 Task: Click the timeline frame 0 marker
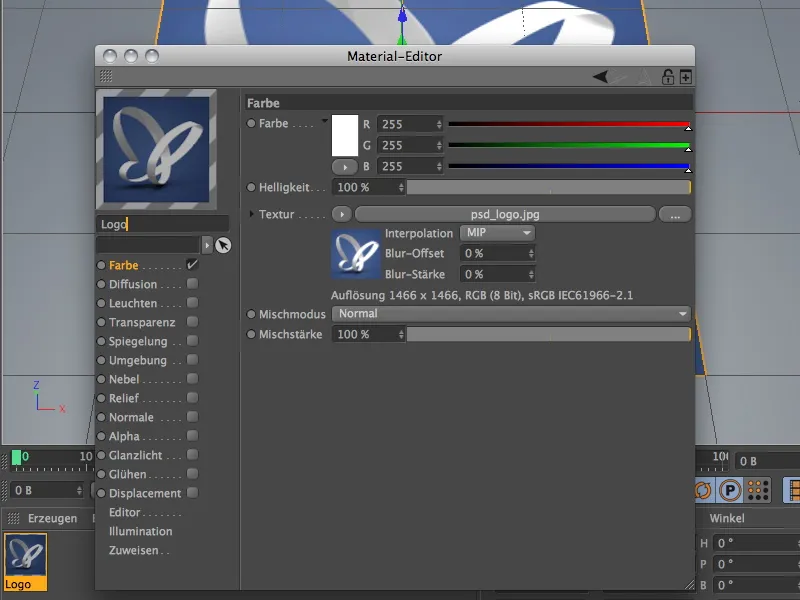pyautogui.click(x=16, y=457)
